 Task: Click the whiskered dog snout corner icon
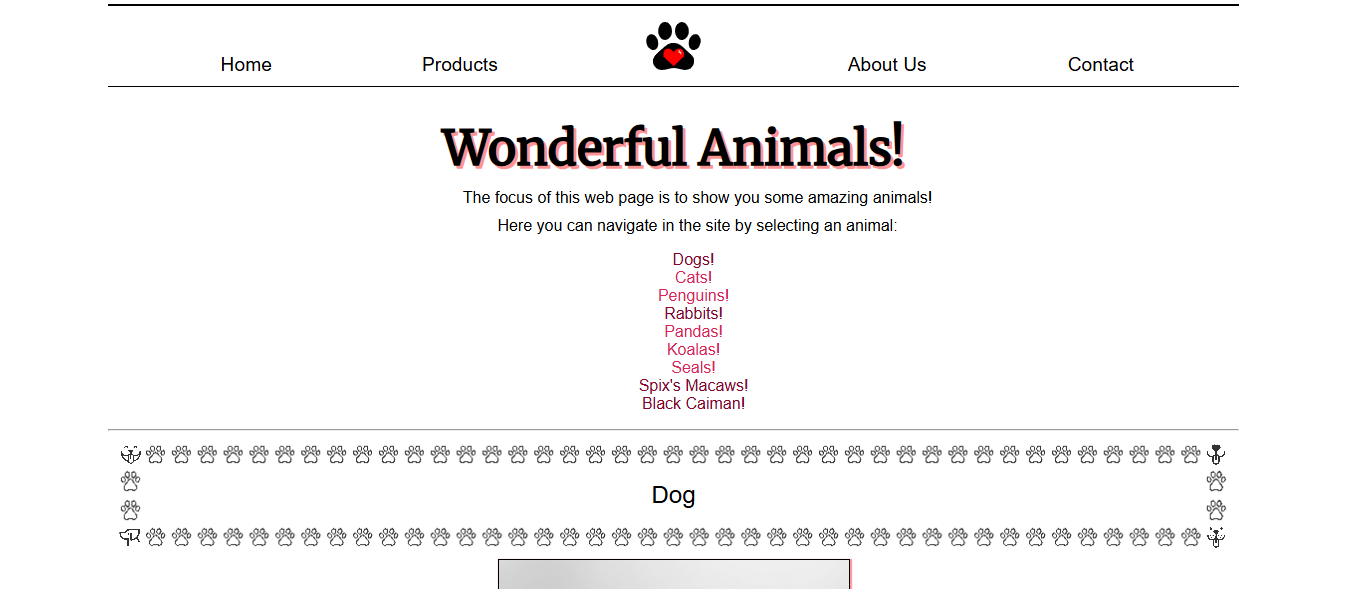point(1216,537)
